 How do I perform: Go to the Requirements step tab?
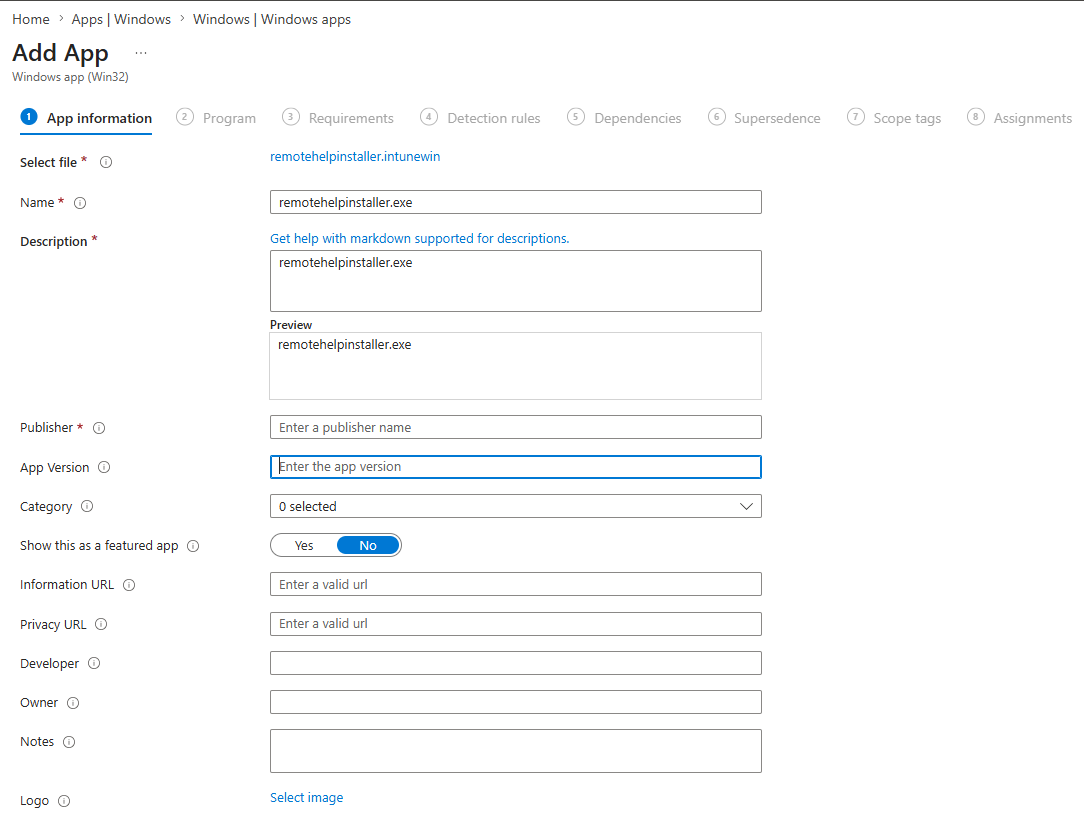[338, 118]
